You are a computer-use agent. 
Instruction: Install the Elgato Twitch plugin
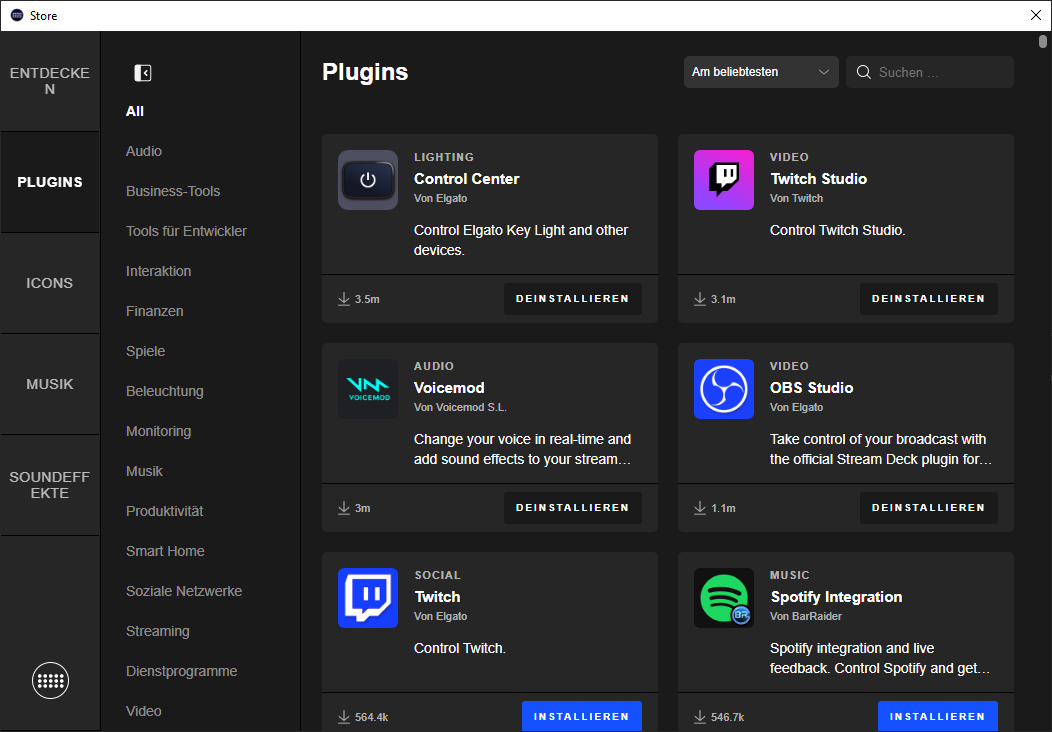tap(581, 716)
